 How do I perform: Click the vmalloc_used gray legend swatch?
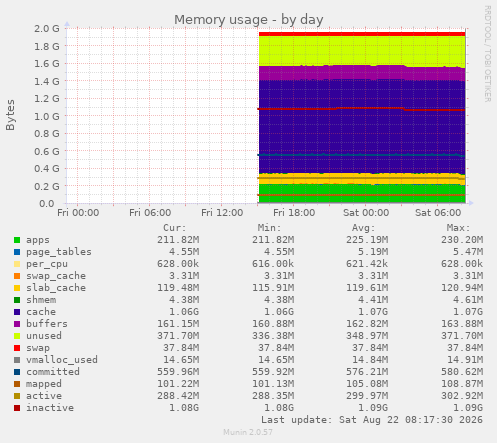point(17,360)
